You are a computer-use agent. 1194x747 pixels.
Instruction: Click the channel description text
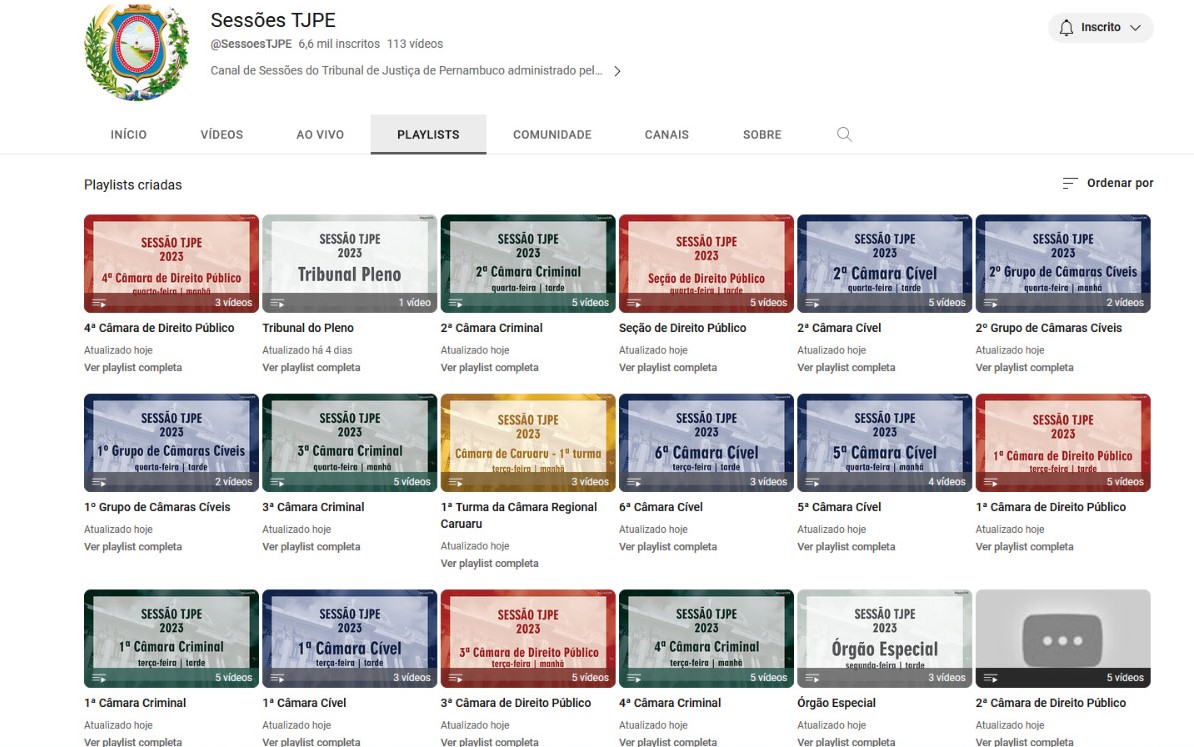406,71
